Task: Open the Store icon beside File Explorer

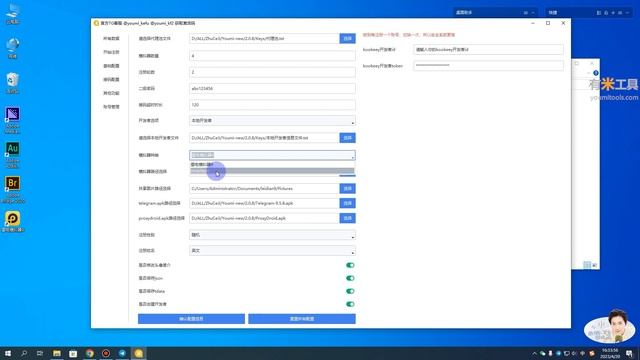Action: tap(73, 353)
